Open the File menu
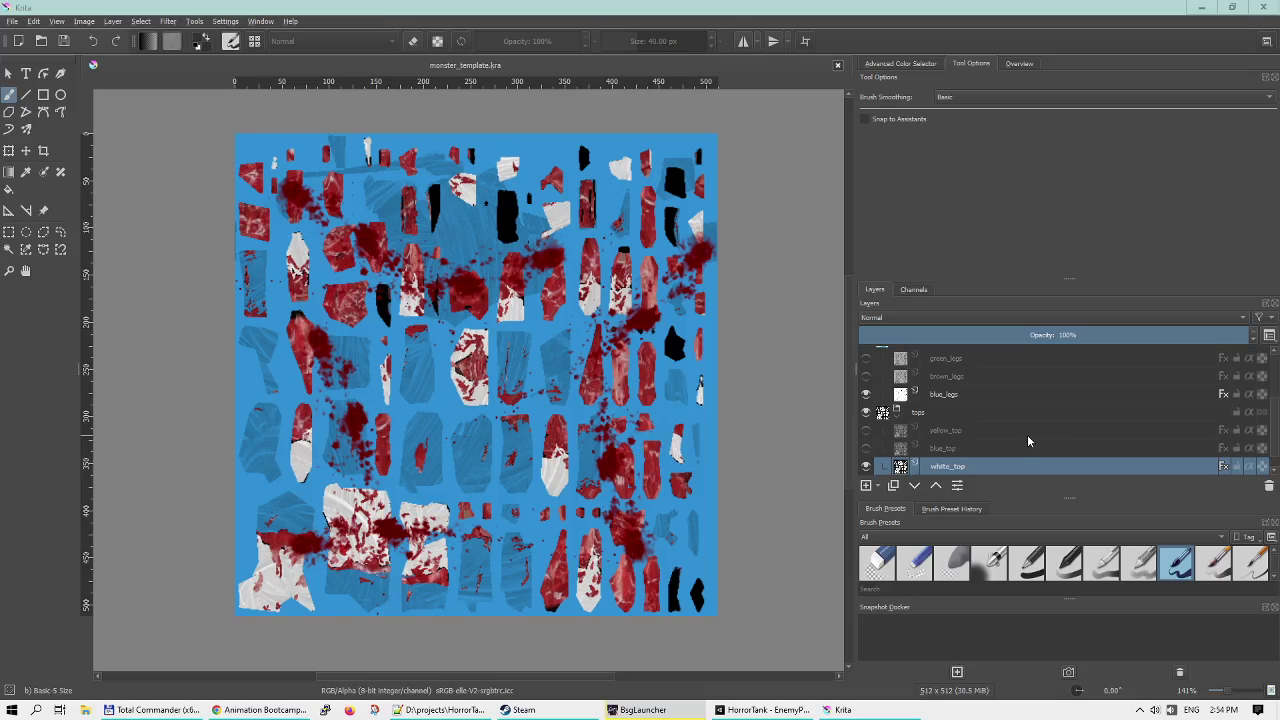Viewport: 1280px width, 720px height. coord(12,21)
